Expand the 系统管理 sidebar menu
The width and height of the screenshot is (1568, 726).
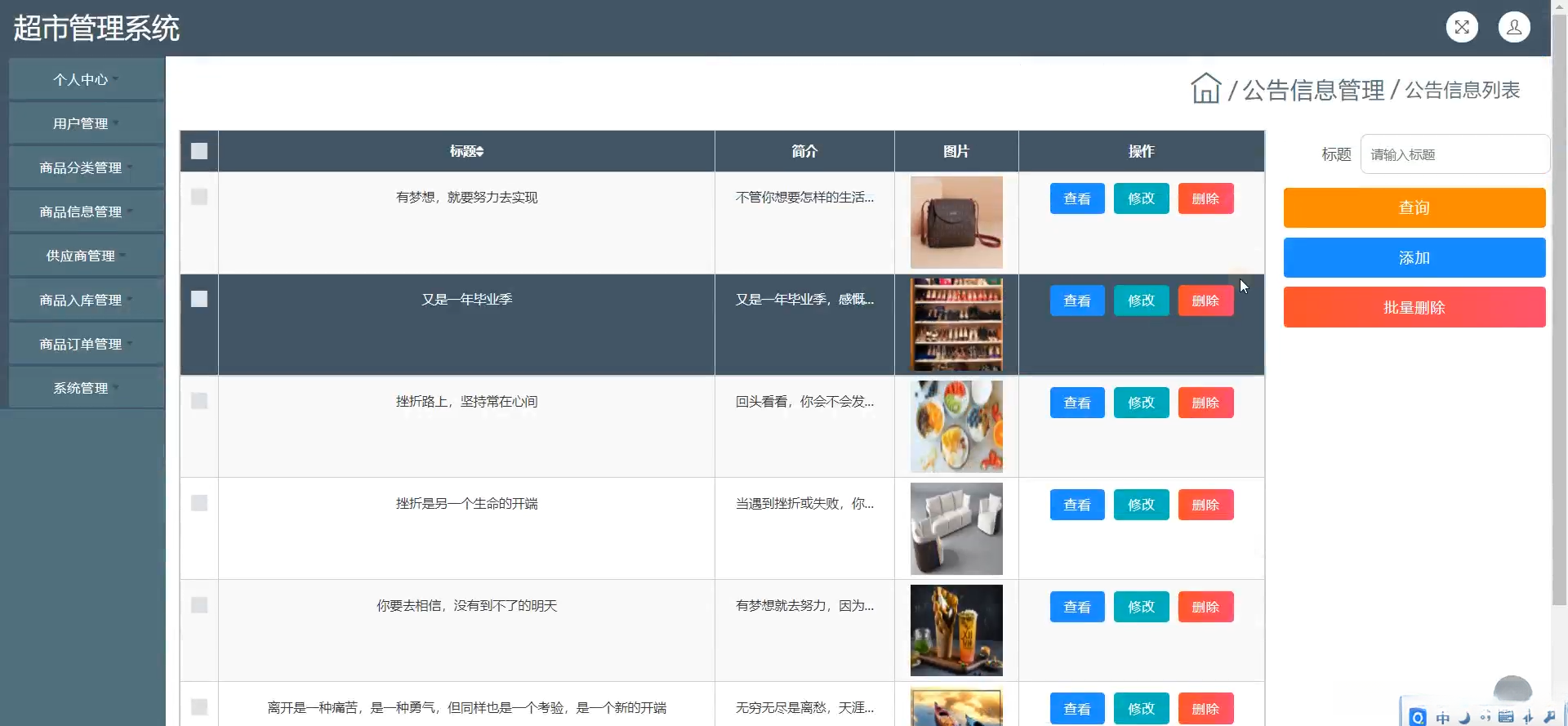click(87, 388)
